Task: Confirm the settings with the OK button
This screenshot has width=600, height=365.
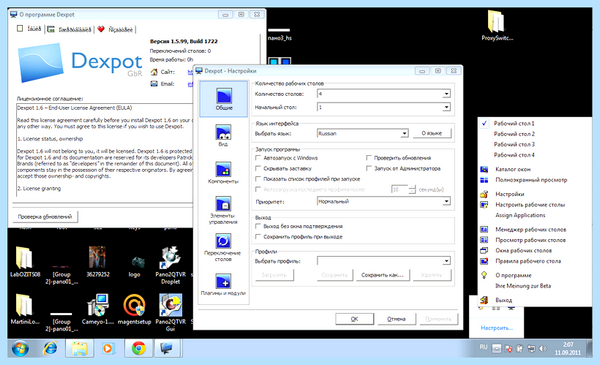Action: pyautogui.click(x=355, y=319)
